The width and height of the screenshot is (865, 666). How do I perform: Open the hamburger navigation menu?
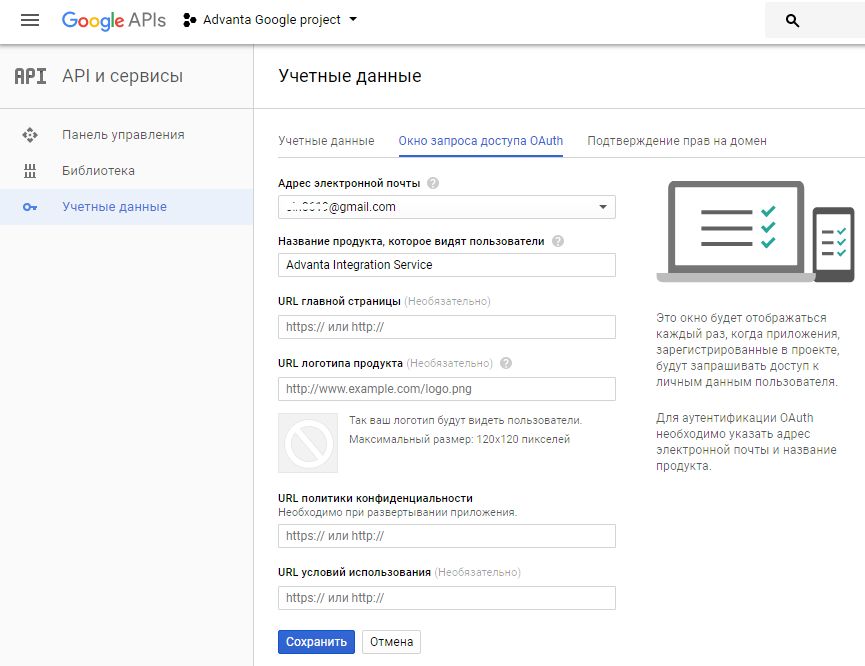(30, 20)
